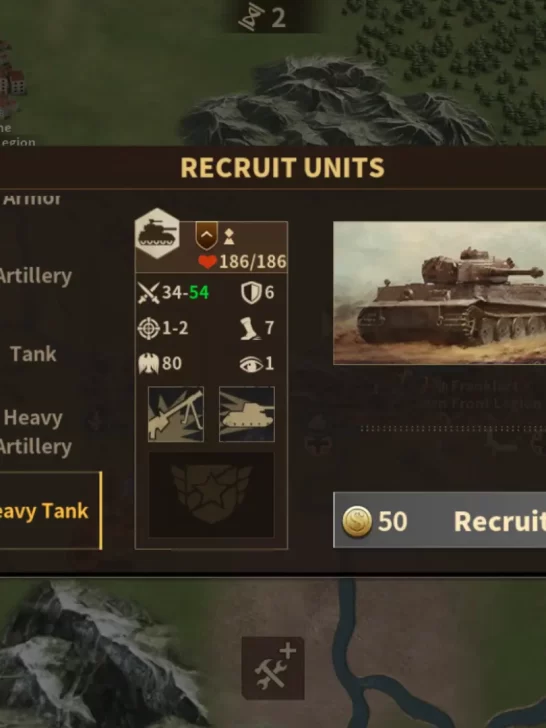Click the Recruit button costing 50 gold
This screenshot has width=546, height=728.
pos(440,520)
